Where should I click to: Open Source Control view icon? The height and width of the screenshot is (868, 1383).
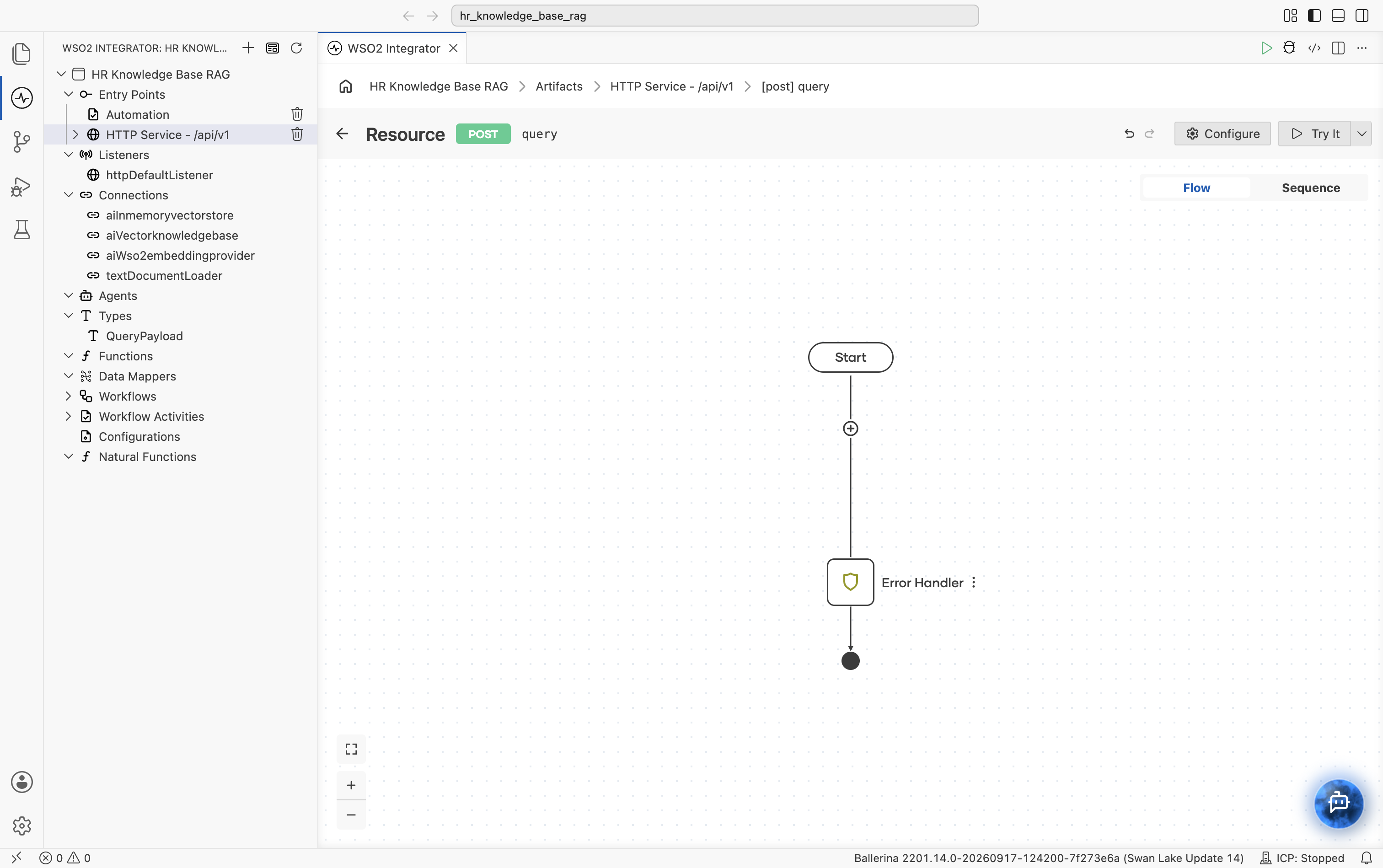coord(22,142)
